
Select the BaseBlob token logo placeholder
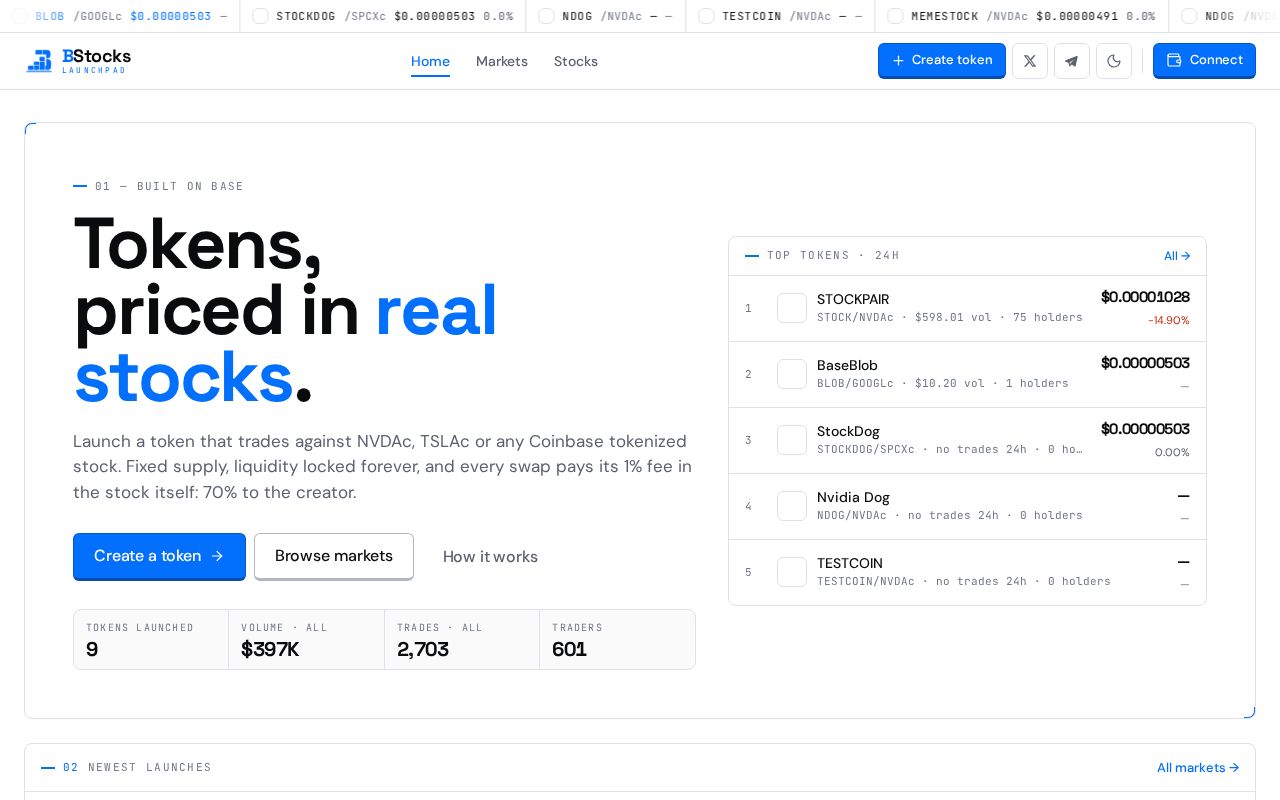pyautogui.click(x=792, y=374)
